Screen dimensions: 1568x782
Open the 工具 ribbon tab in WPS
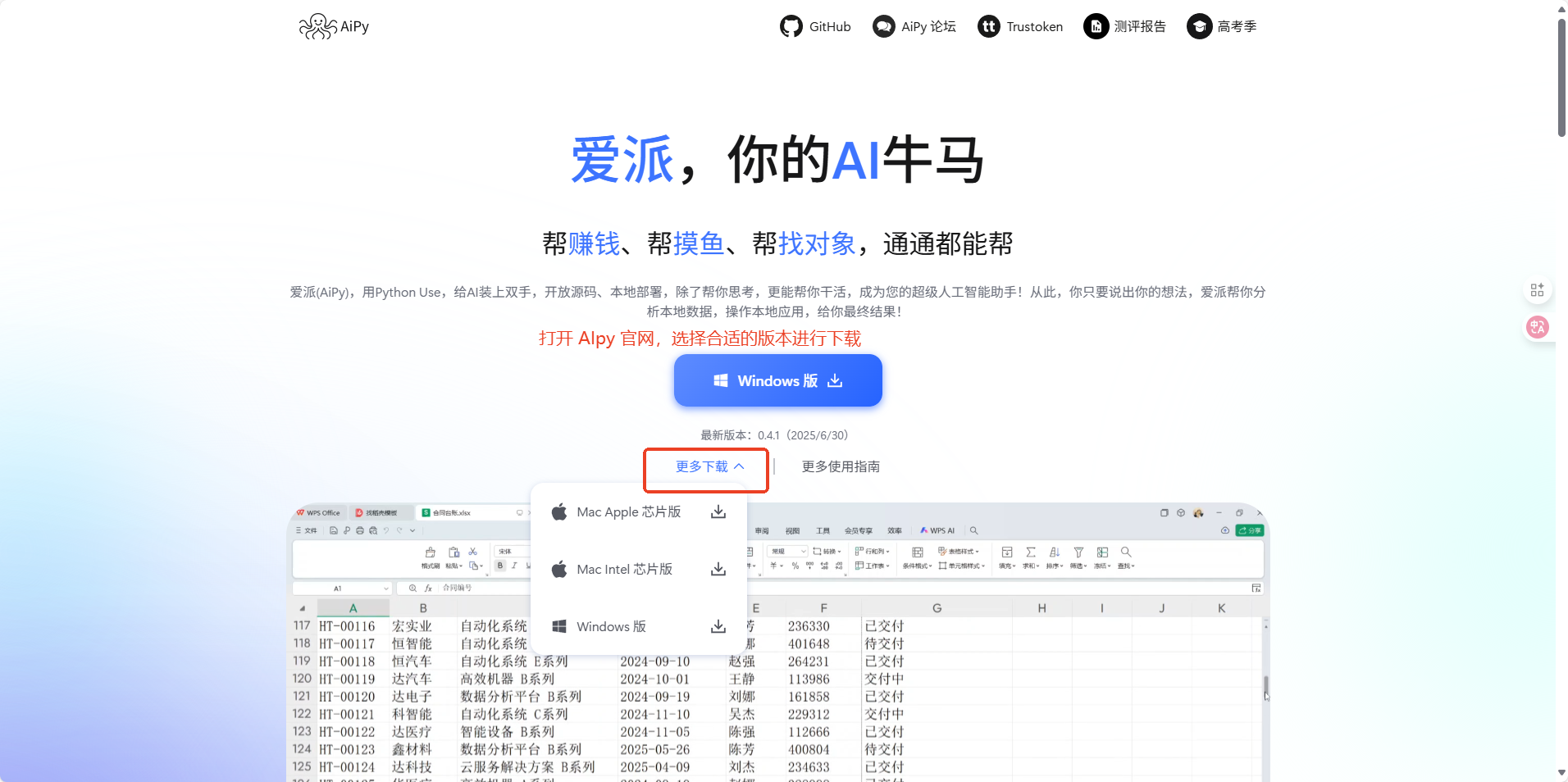point(823,530)
